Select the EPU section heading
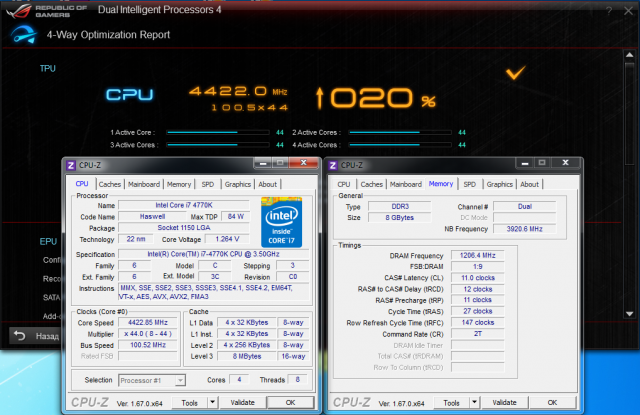The width and height of the screenshot is (640, 415). point(48,242)
